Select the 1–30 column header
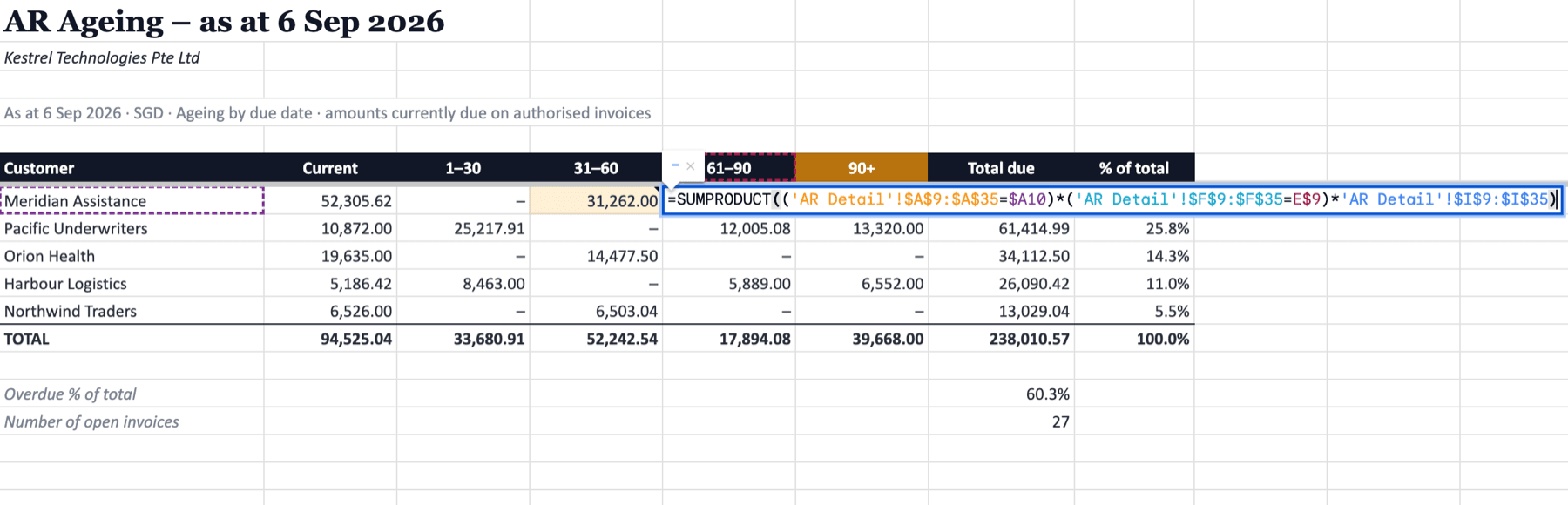Screen dimensions: 1568x505 coord(463,168)
